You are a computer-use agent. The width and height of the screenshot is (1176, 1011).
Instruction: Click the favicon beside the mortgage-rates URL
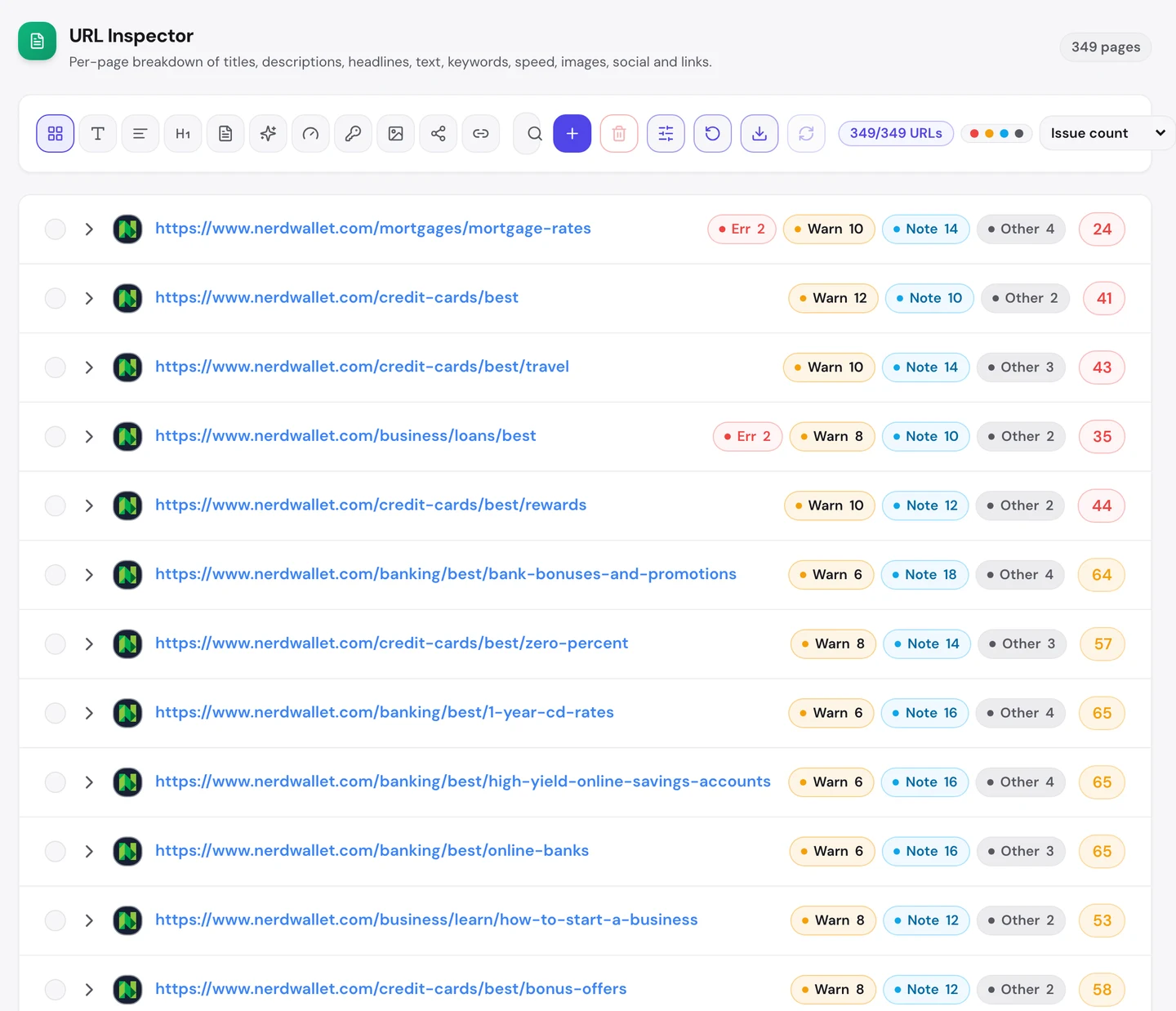point(127,229)
